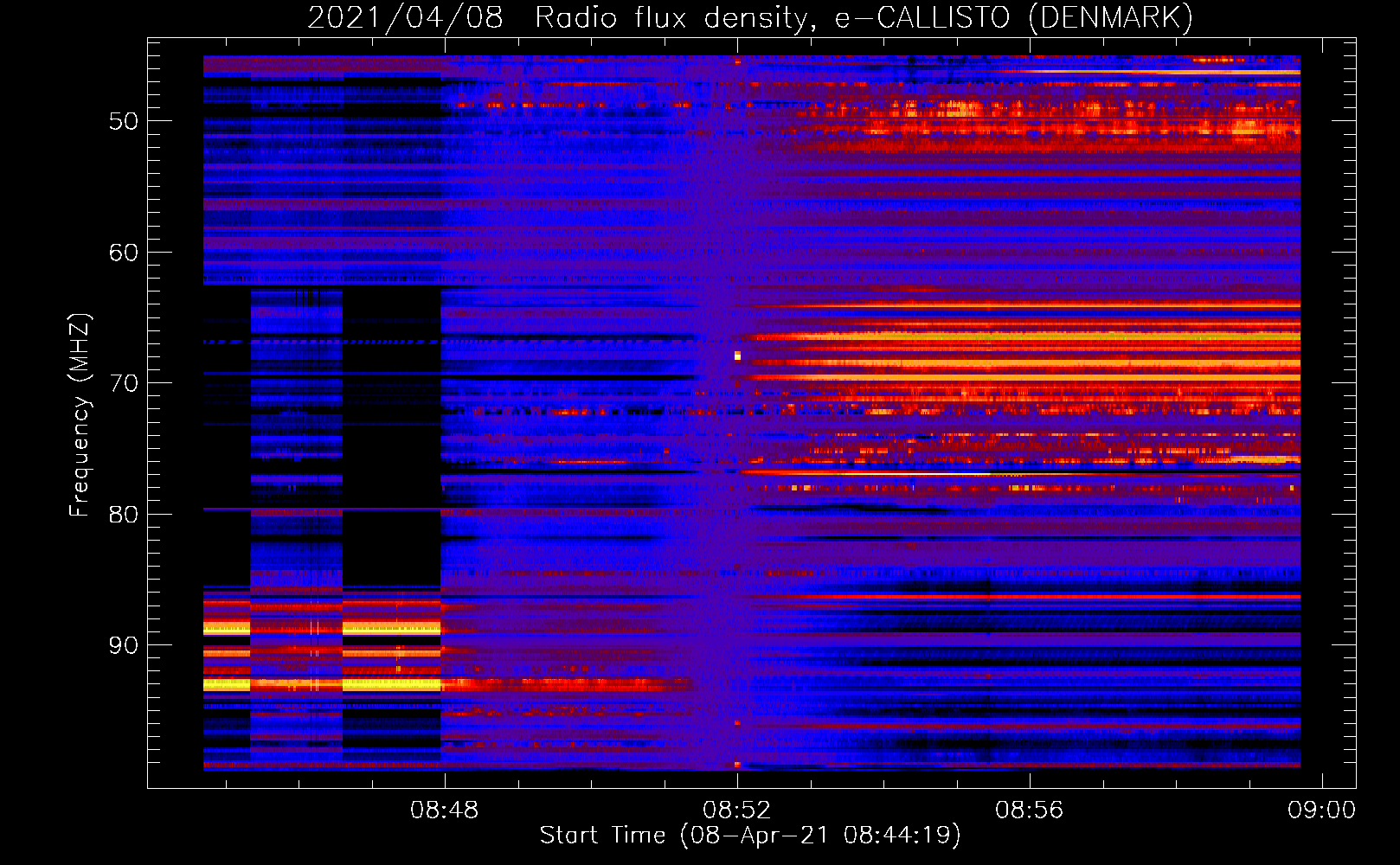Click the 70 frequency tick label
Viewport: 1400px width, 865px height.
[x=124, y=383]
